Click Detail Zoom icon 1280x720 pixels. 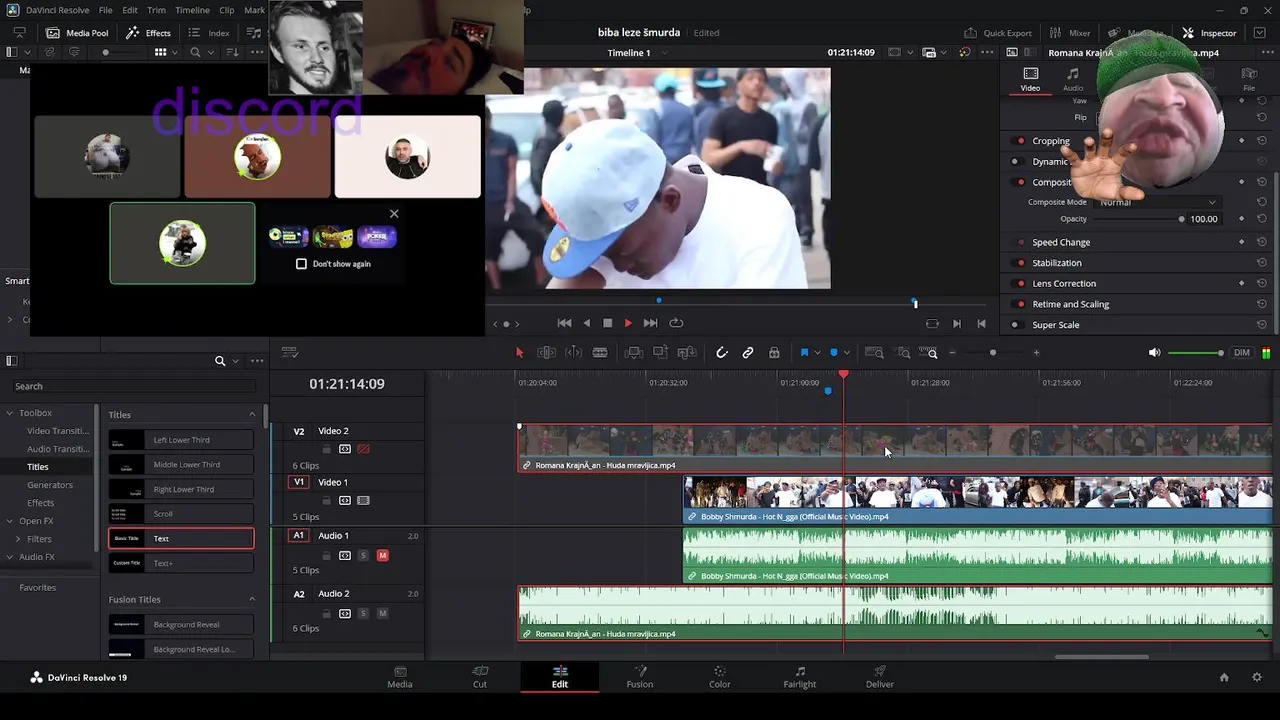point(904,353)
